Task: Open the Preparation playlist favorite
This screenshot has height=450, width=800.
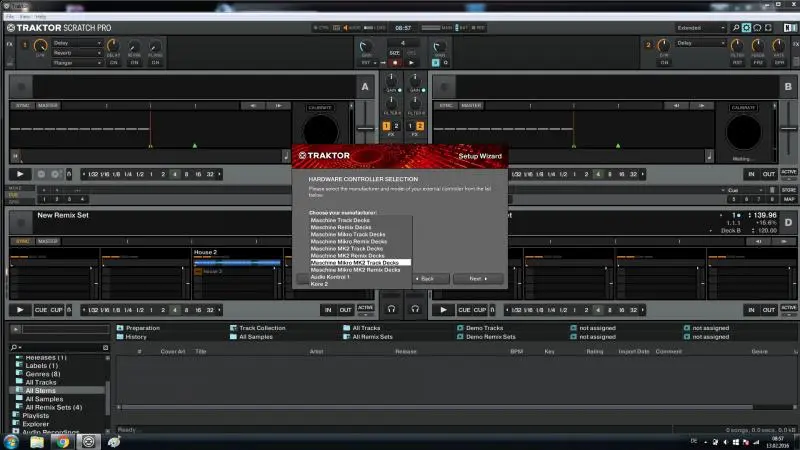Action: [142, 328]
